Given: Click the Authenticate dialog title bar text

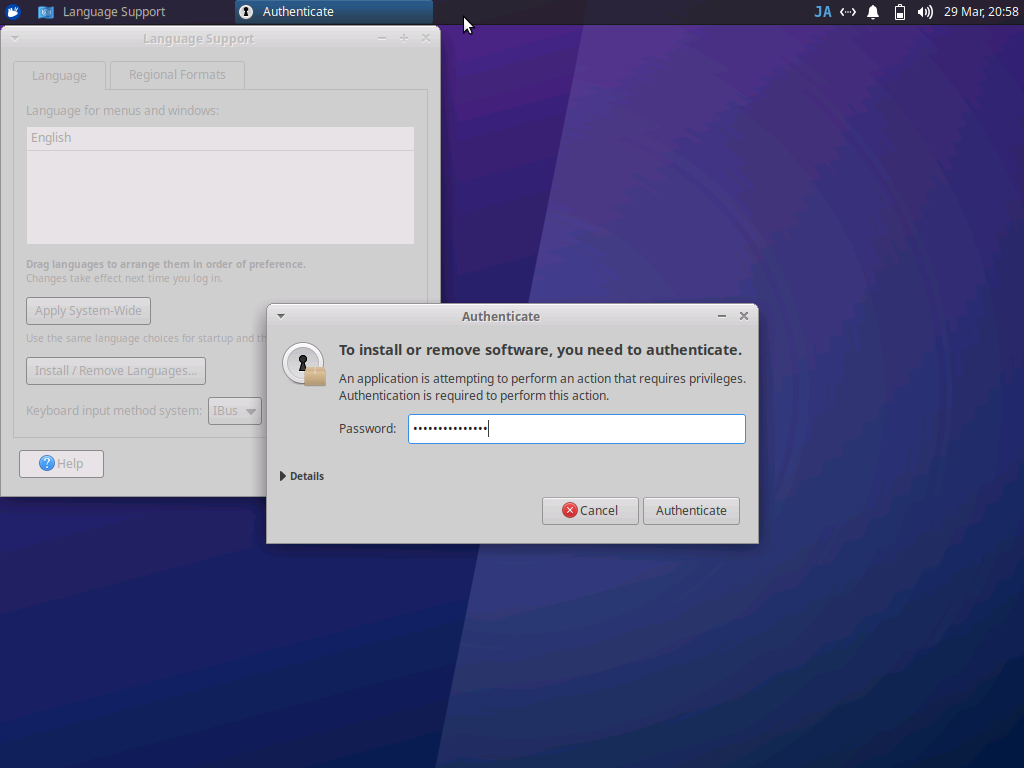Looking at the screenshot, I should (x=501, y=317).
